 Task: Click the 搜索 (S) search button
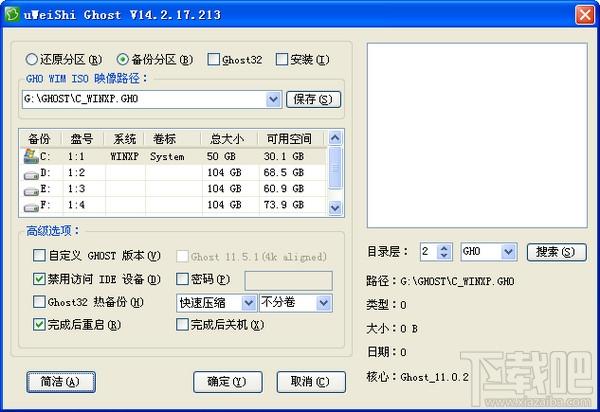(x=556, y=252)
